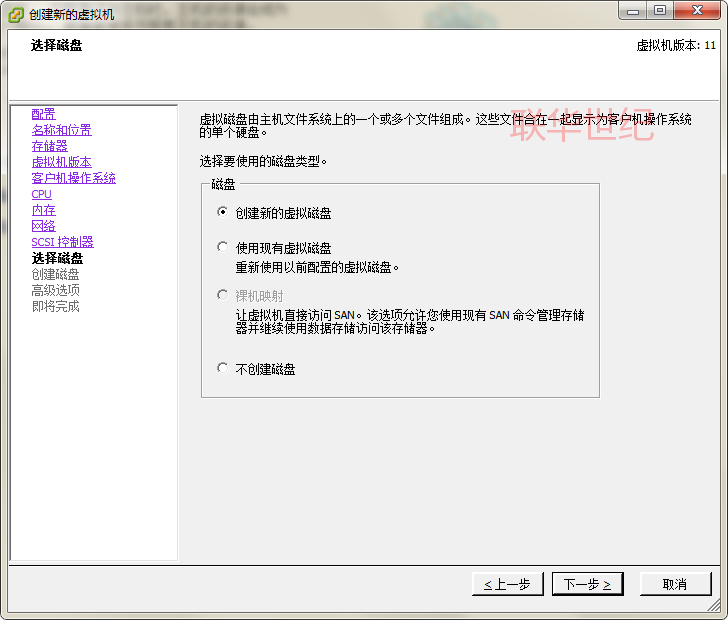
Task: Minimize the 创建新的虚拟机 window
Action: (x=633, y=11)
